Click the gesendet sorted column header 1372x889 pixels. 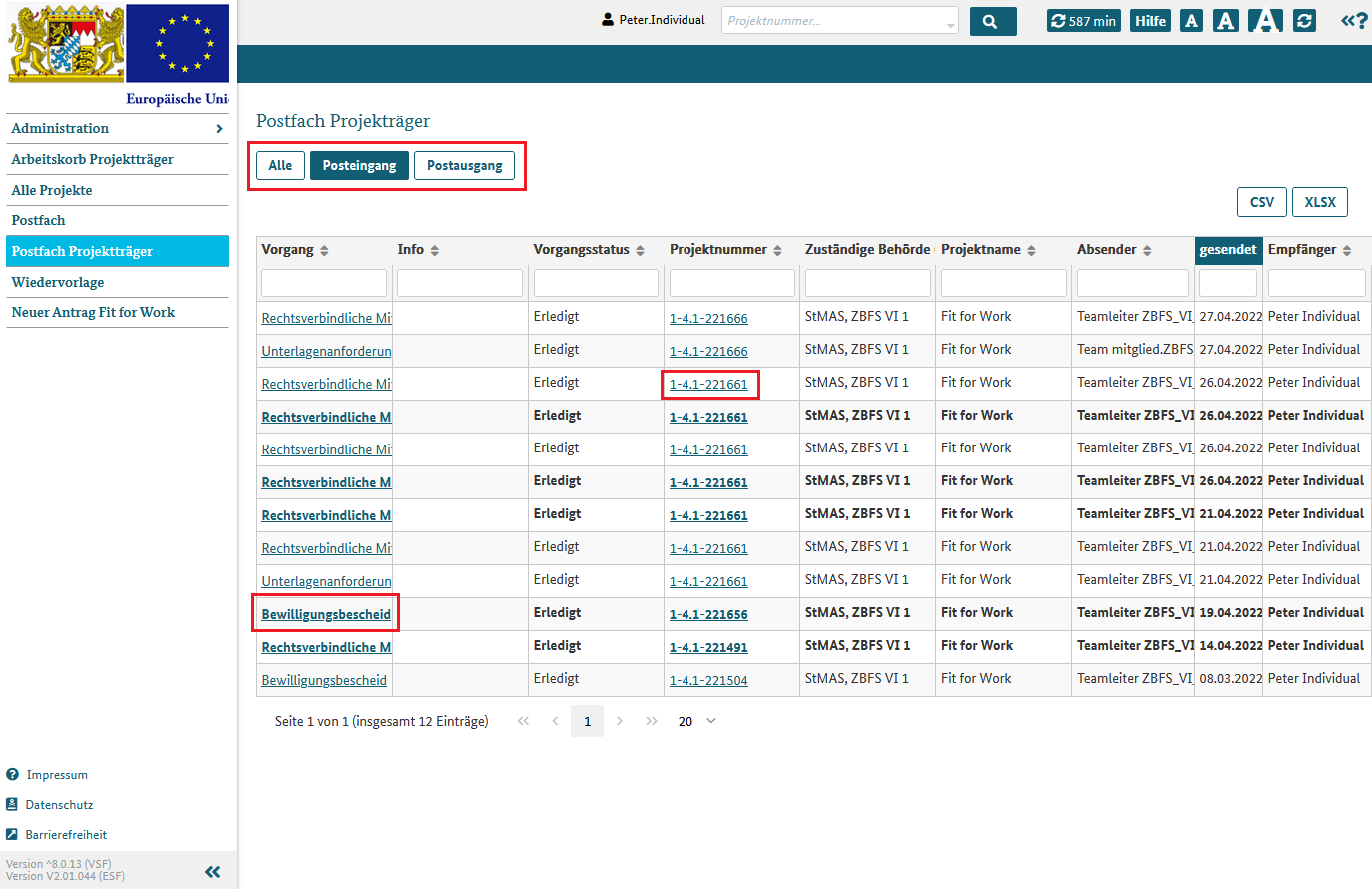point(1228,250)
